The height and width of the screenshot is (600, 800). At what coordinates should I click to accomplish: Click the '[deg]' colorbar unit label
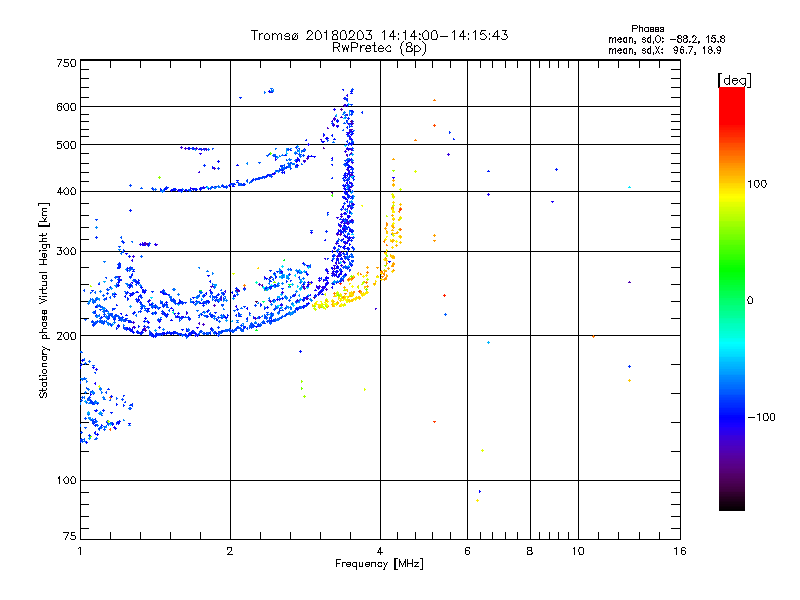tap(734, 80)
